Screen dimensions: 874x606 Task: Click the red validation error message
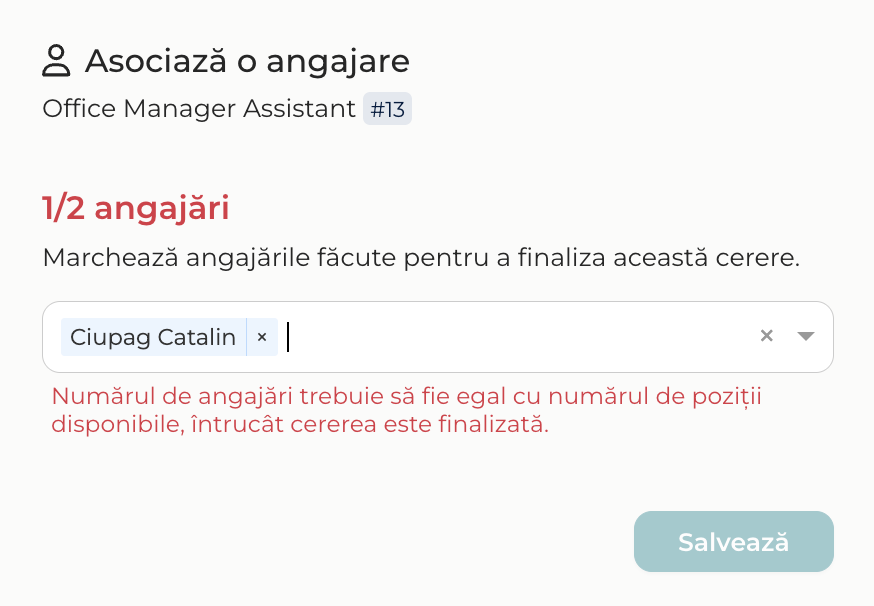click(406, 410)
